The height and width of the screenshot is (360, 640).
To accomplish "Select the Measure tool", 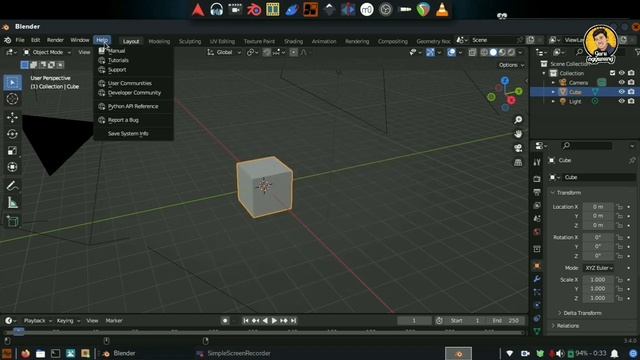I will point(12,202).
